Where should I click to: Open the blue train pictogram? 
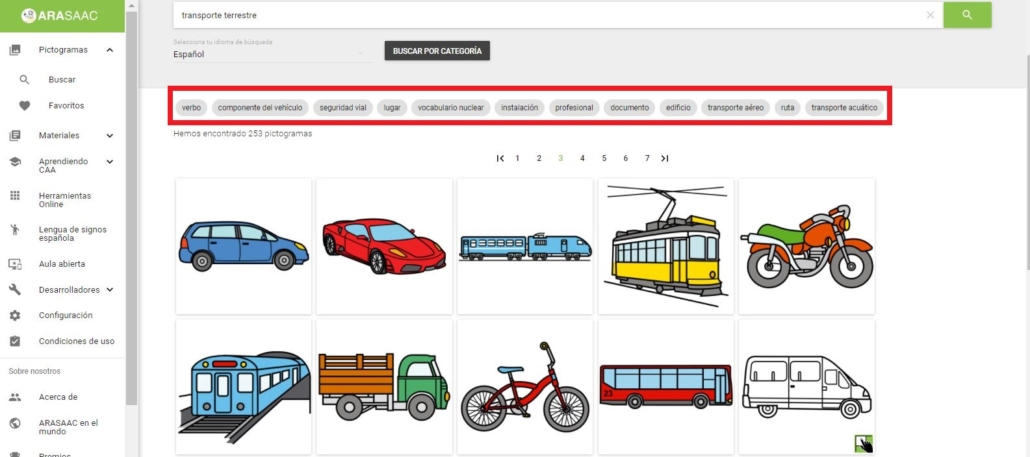525,246
